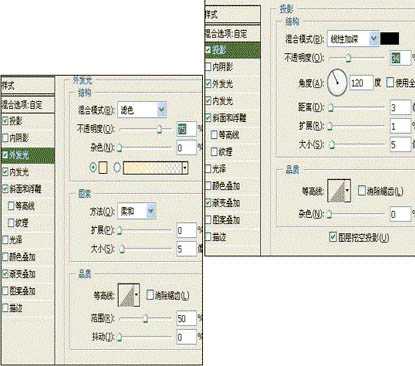This screenshot has height=366, width=415.
Task: Click black shadow color swatch in Drop Shadow dialog
Action: pos(390,39)
